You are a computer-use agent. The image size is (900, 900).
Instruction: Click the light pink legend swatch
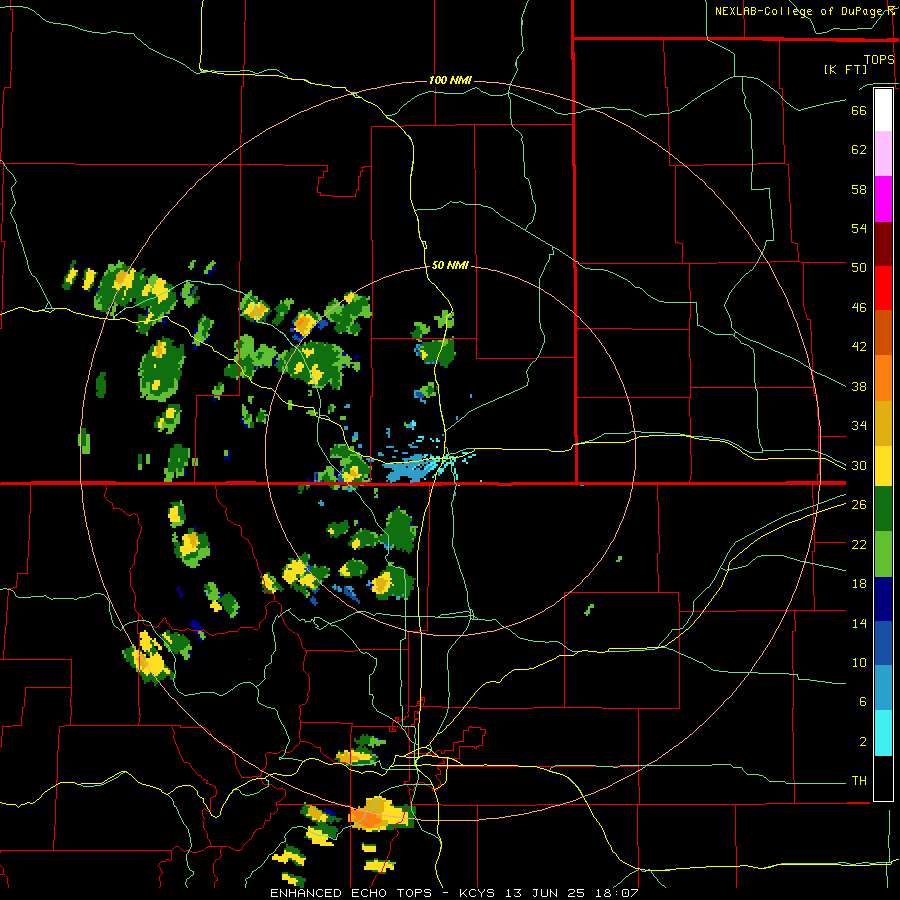[x=883, y=154]
